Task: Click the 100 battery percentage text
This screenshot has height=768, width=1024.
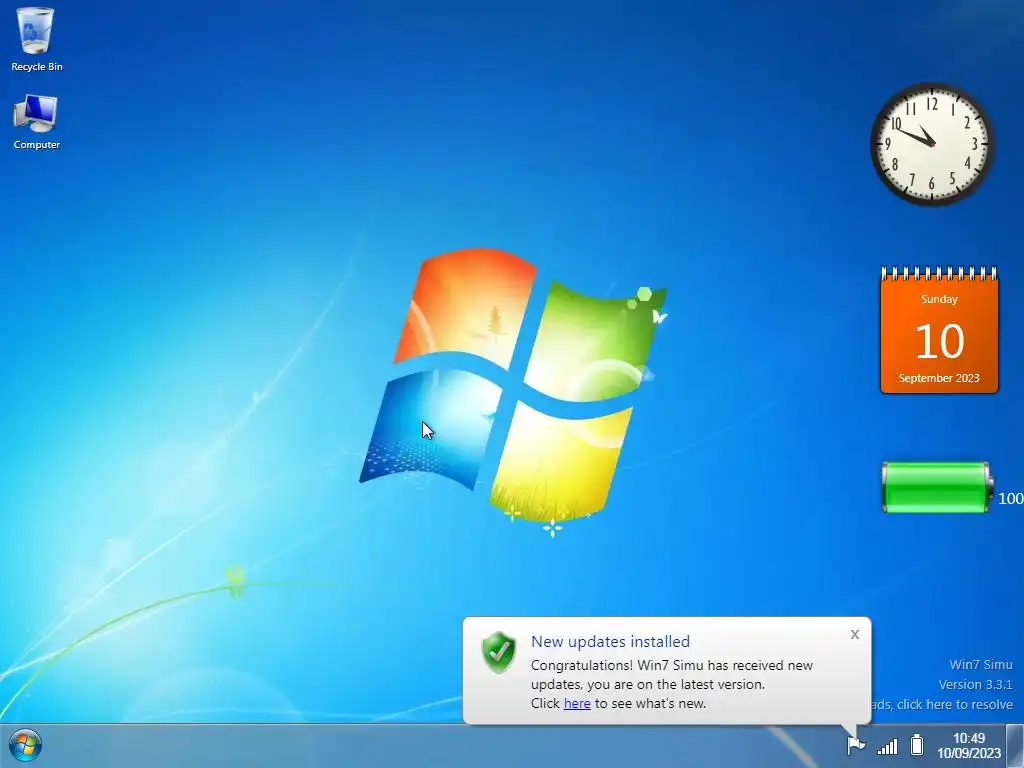Action: click(1010, 498)
